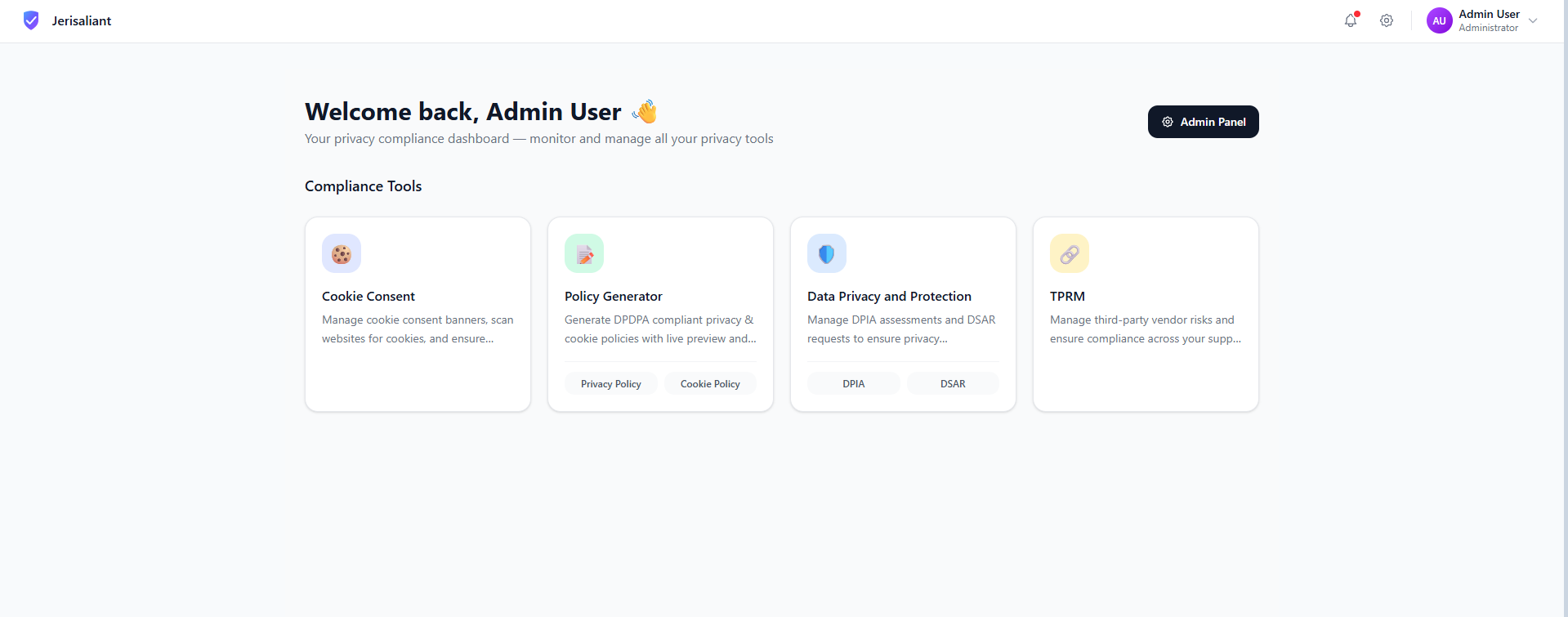Click the Policy Generator document icon
The image size is (1568, 617).
pyautogui.click(x=584, y=253)
